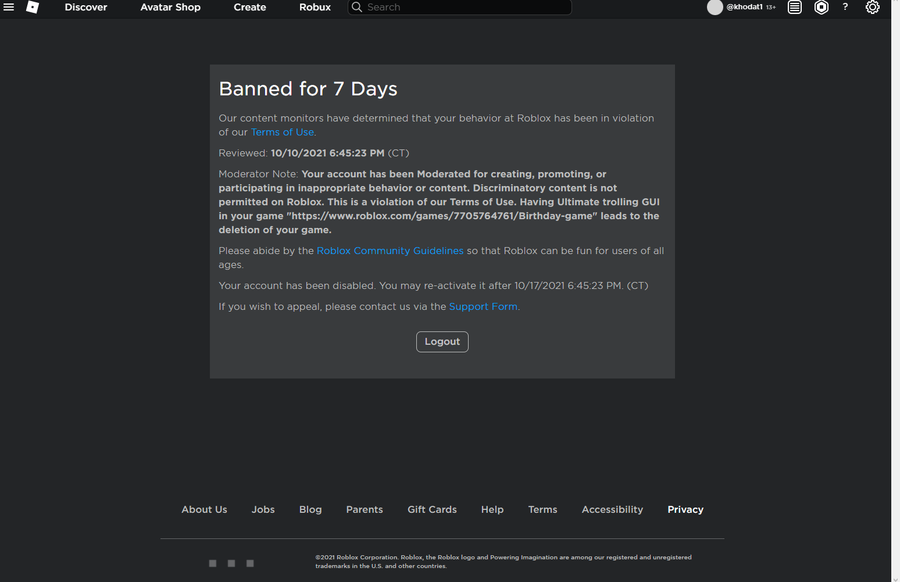Click the question mark help icon
The height and width of the screenshot is (582, 900).
click(845, 7)
